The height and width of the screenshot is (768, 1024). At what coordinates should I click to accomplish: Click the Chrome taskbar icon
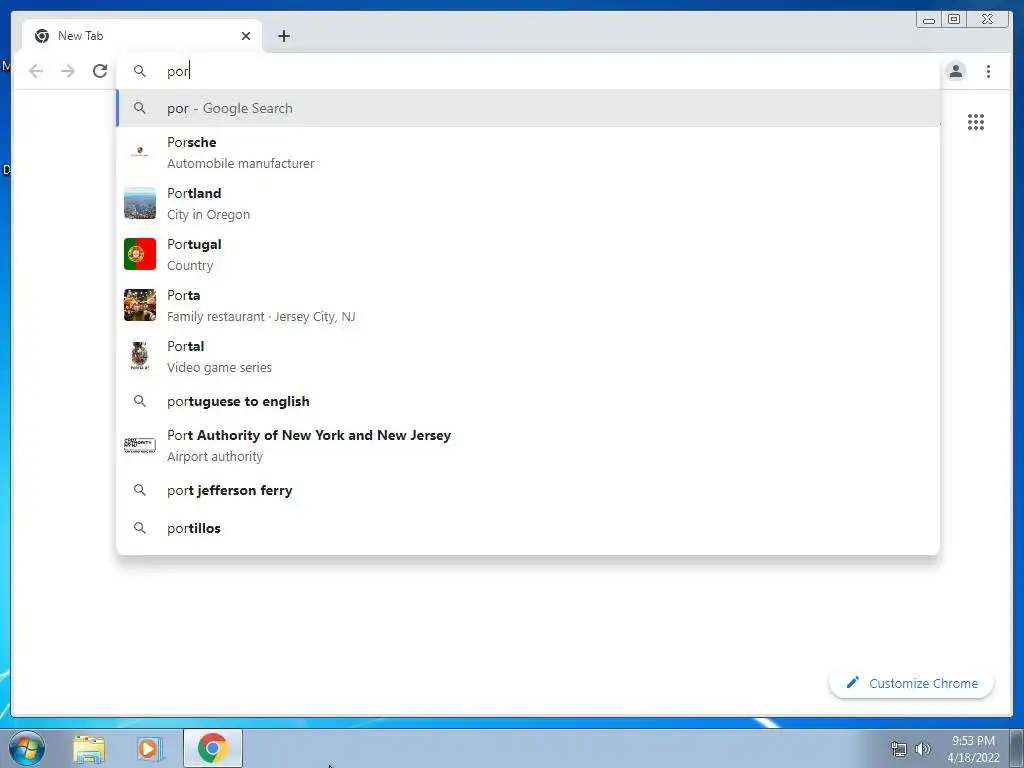coord(212,748)
